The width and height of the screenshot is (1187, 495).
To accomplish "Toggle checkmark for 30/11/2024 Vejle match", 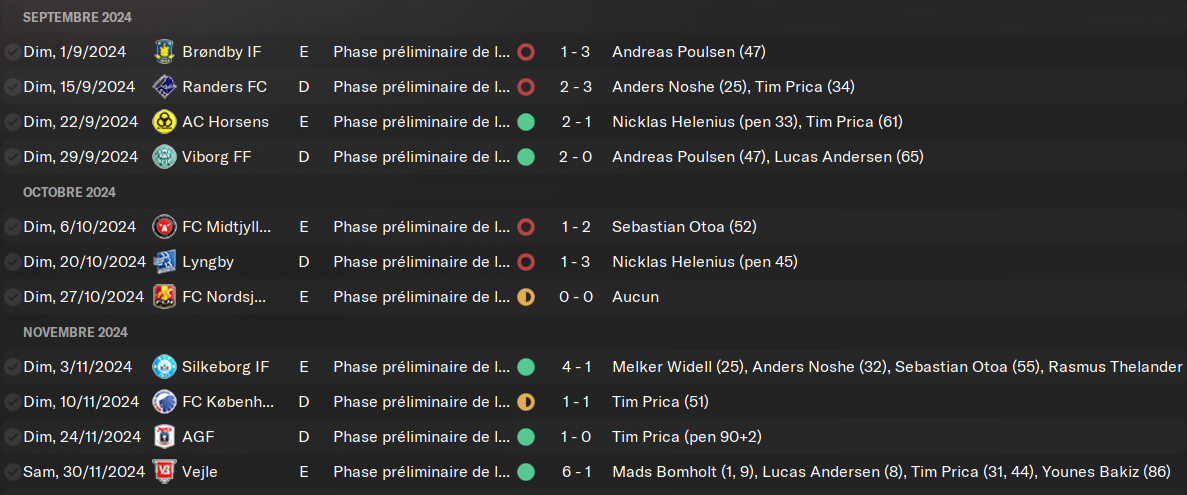I will click(x=12, y=472).
